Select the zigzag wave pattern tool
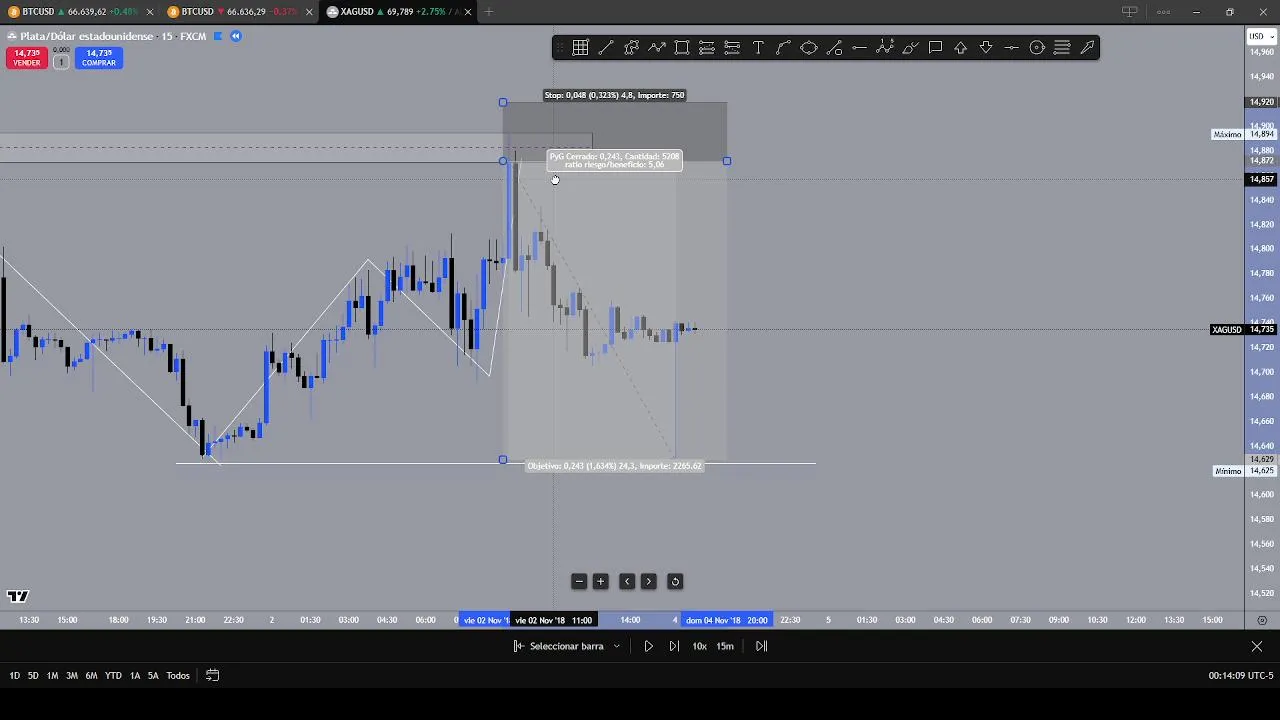The height and width of the screenshot is (720, 1280). pyautogui.click(x=657, y=47)
